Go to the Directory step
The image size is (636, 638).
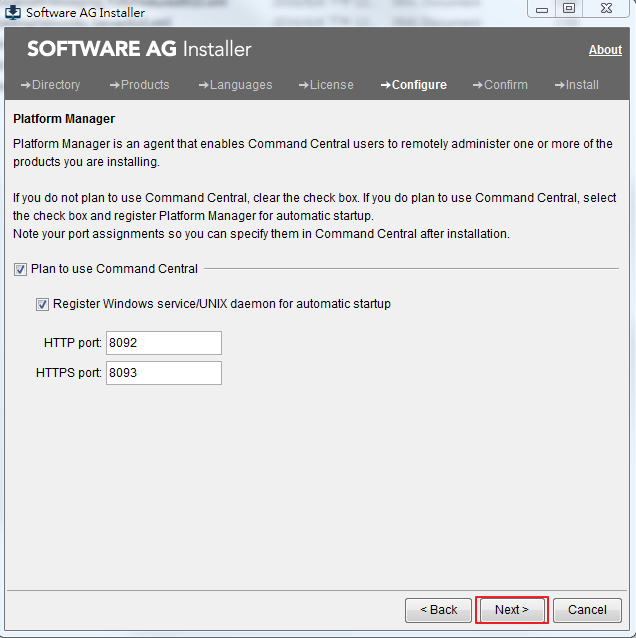tap(50, 85)
